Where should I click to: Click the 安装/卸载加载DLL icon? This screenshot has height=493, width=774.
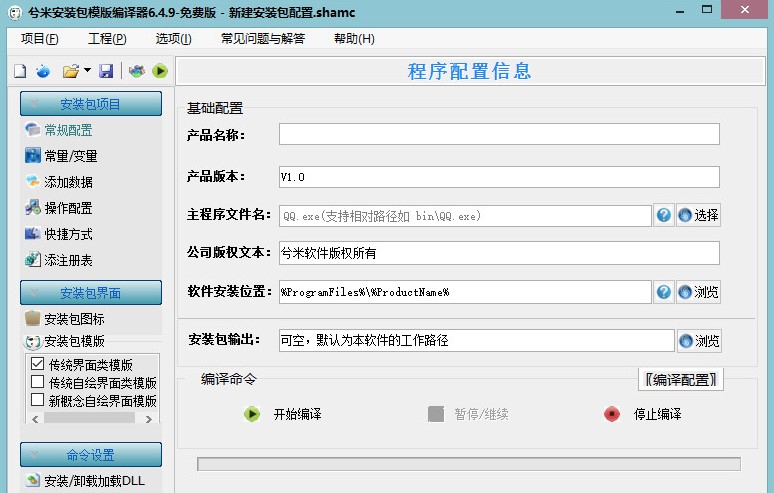[33, 480]
